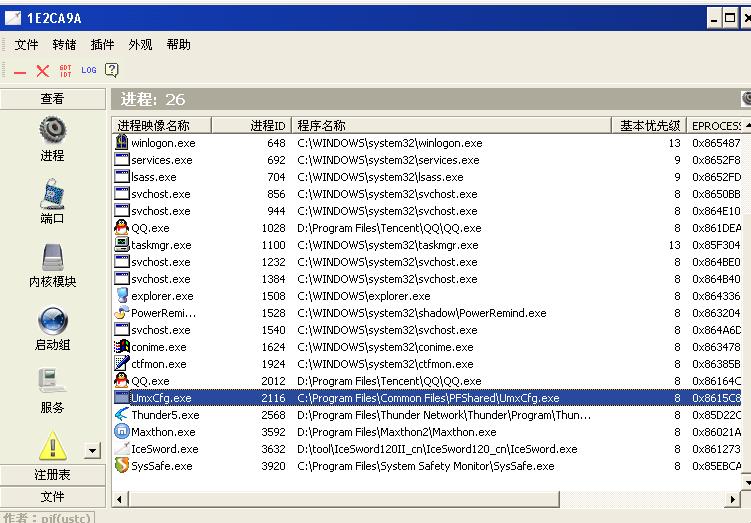The width and height of the screenshot is (751, 523).
Task: Click the red X toolbar icon
Action: 43,71
